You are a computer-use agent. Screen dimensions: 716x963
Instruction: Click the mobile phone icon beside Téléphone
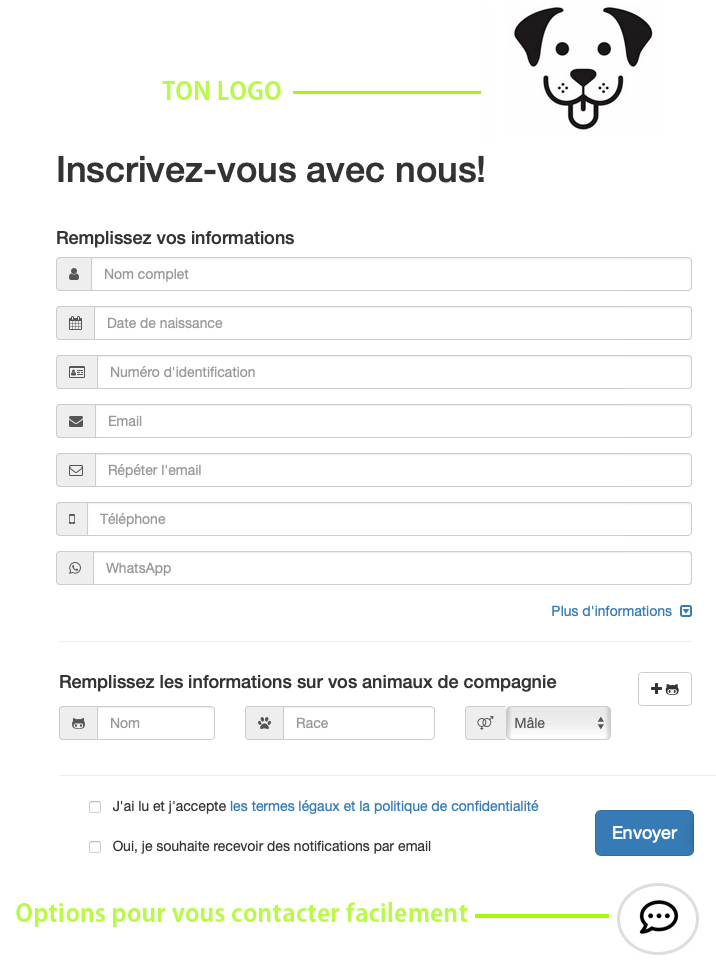click(x=72, y=519)
